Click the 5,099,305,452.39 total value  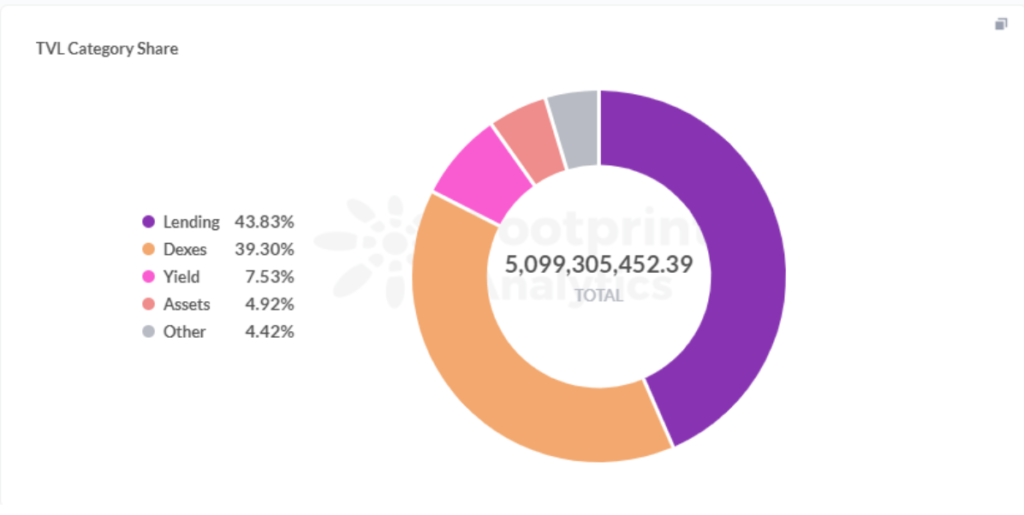coord(599,265)
